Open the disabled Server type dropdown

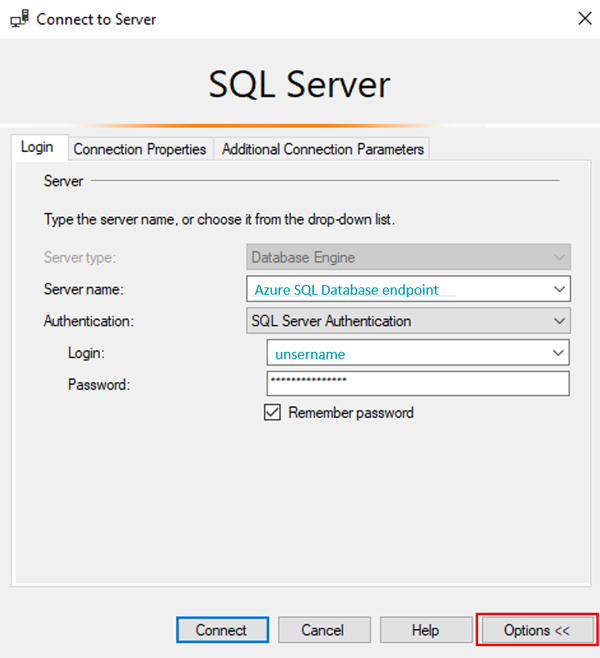pos(408,257)
